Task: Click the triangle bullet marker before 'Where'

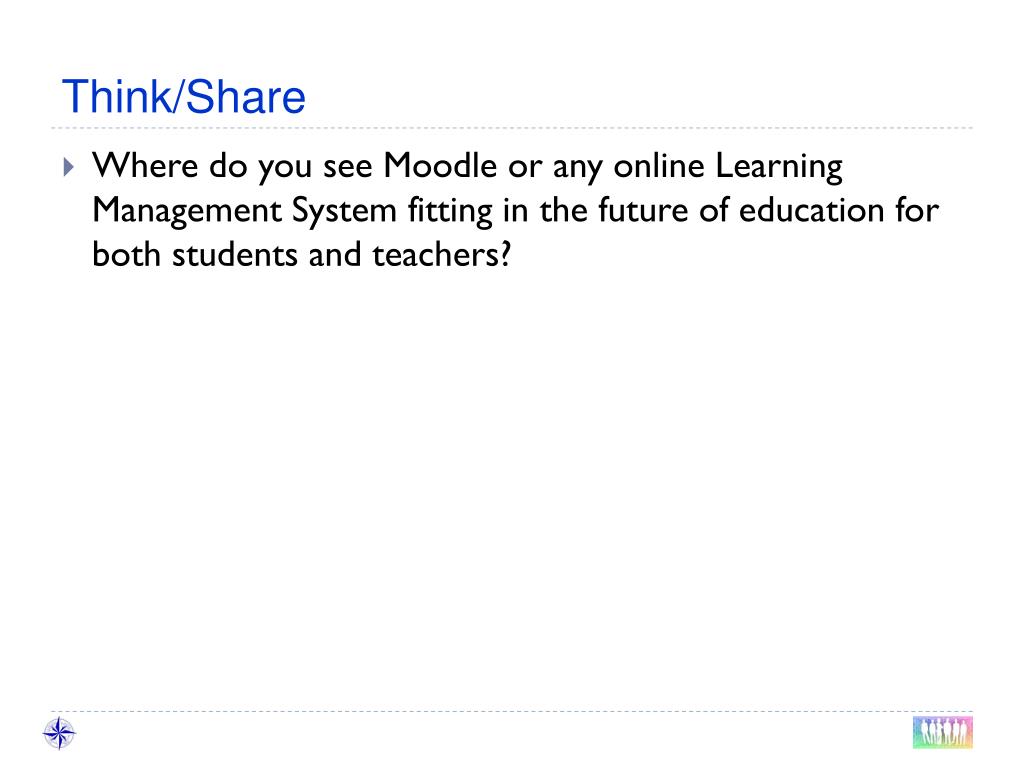Action: pyautogui.click(x=69, y=167)
